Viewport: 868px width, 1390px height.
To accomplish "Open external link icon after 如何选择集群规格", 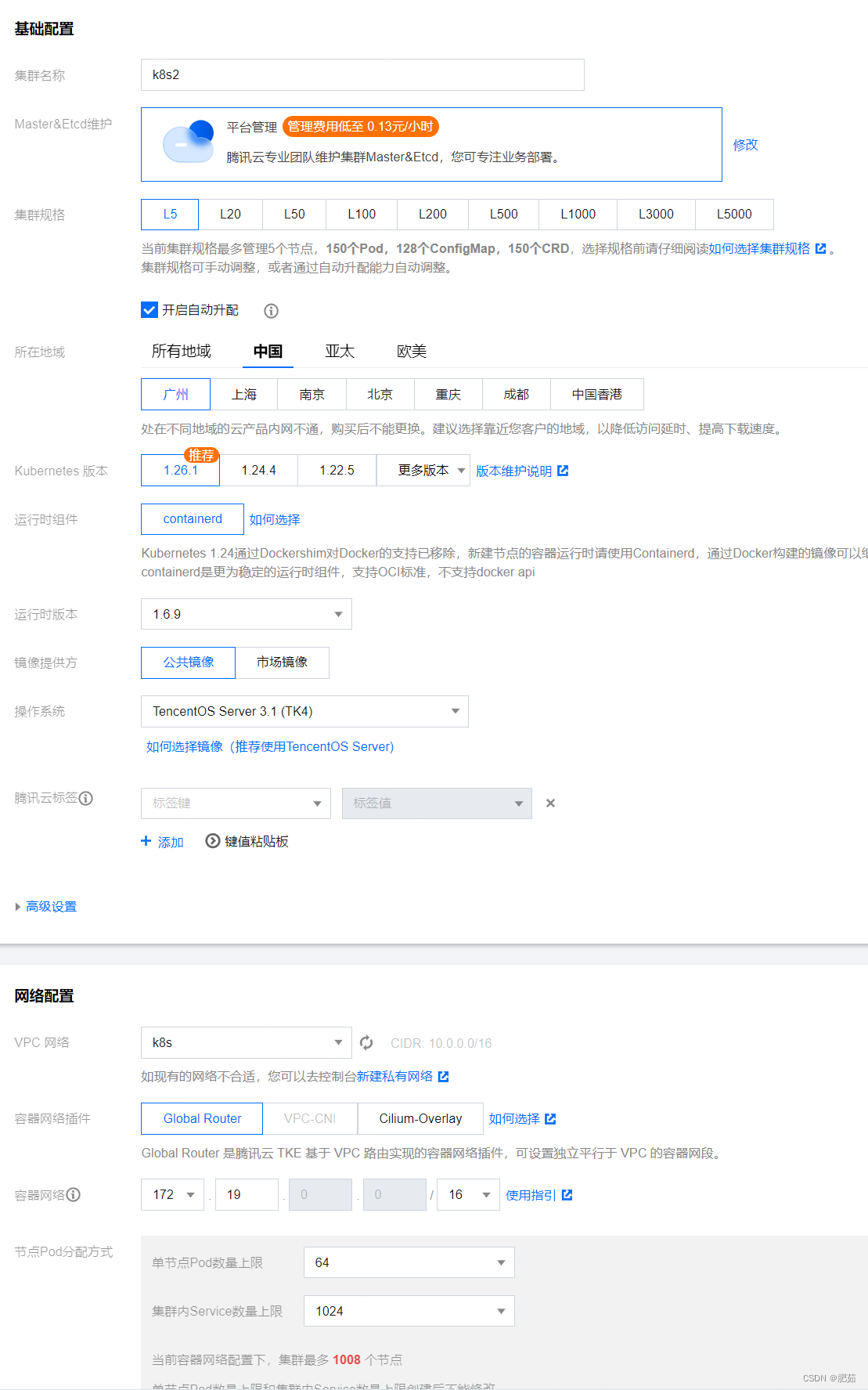I will [x=820, y=248].
